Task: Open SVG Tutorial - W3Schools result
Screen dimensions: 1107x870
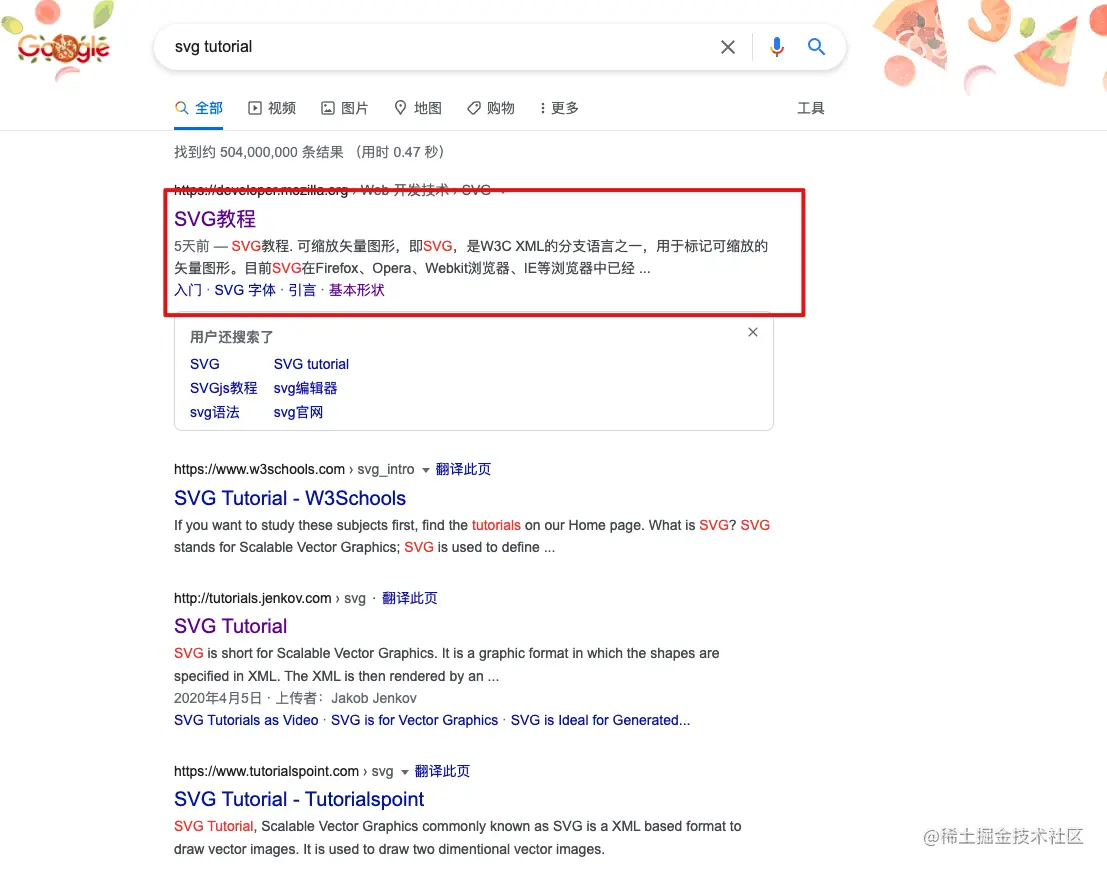Action: click(290, 499)
